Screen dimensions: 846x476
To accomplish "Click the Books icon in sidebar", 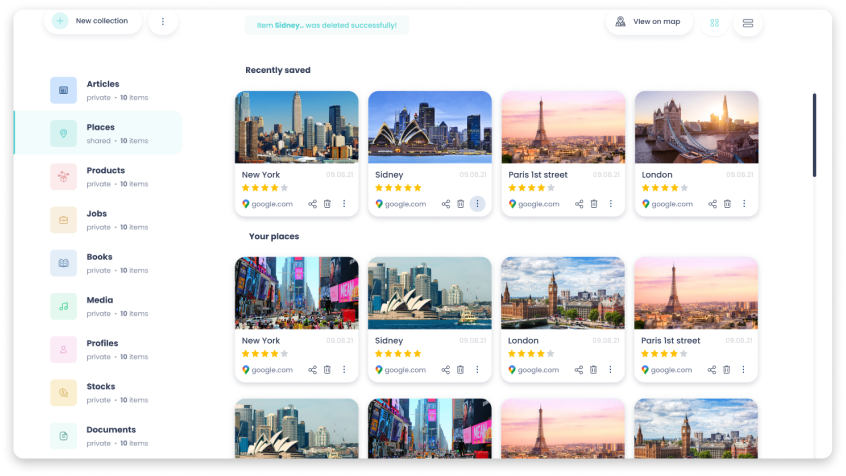I will [x=64, y=263].
